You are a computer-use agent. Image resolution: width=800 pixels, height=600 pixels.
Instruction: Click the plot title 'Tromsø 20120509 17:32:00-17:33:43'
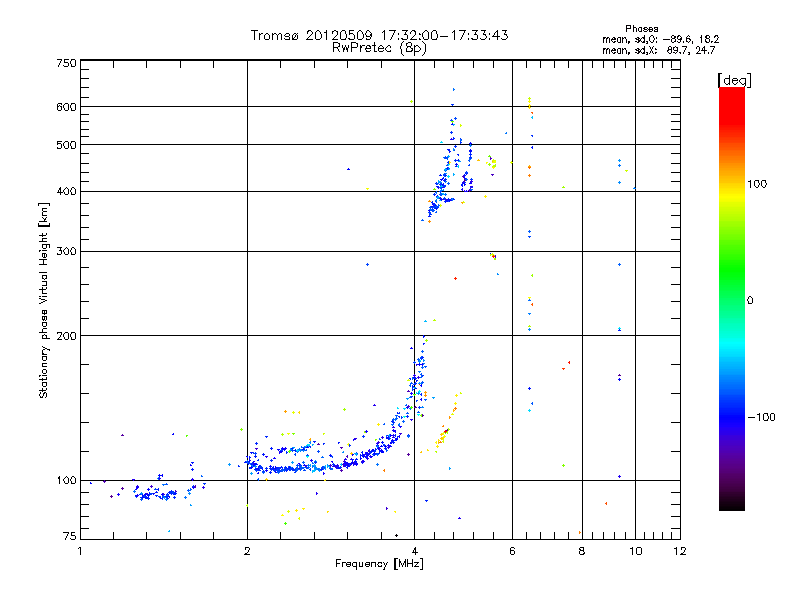pyautogui.click(x=379, y=35)
